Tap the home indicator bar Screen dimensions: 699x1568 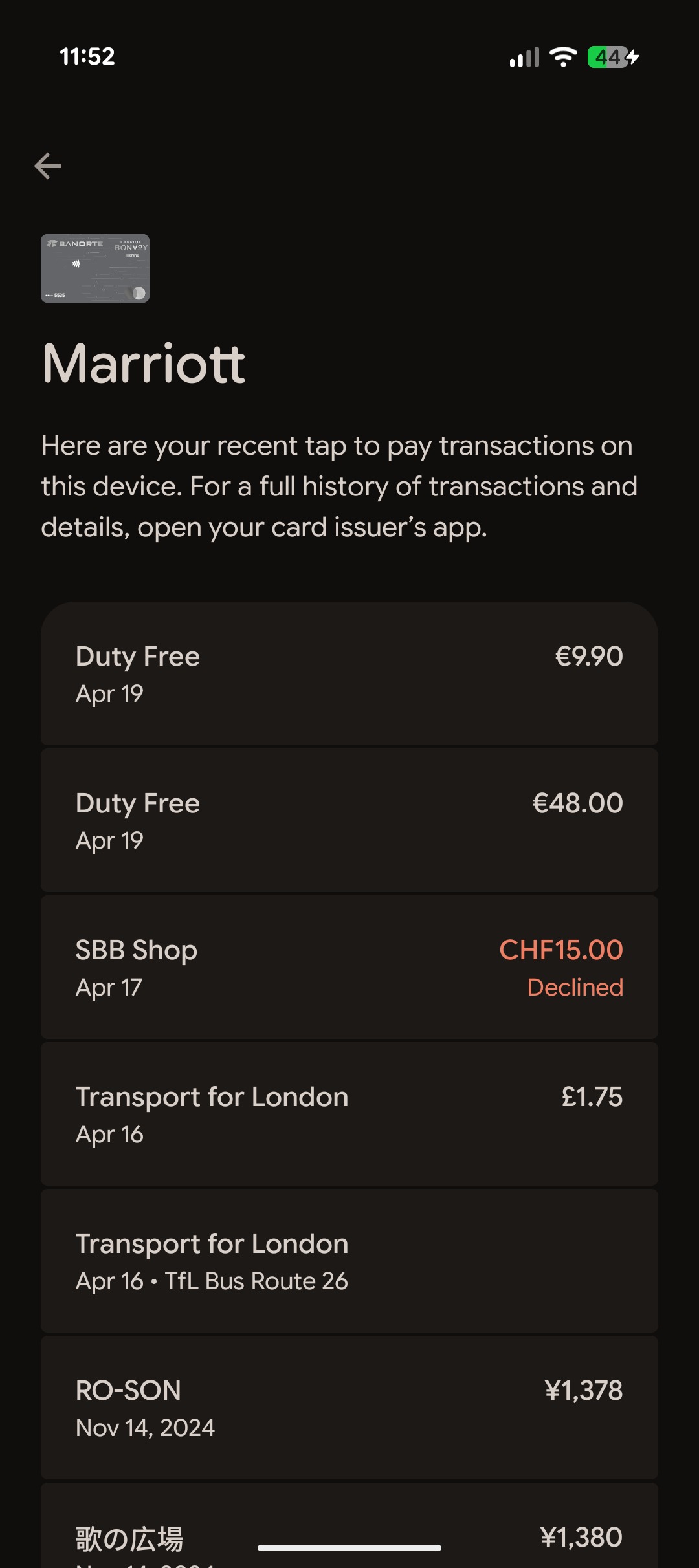pos(349,1548)
